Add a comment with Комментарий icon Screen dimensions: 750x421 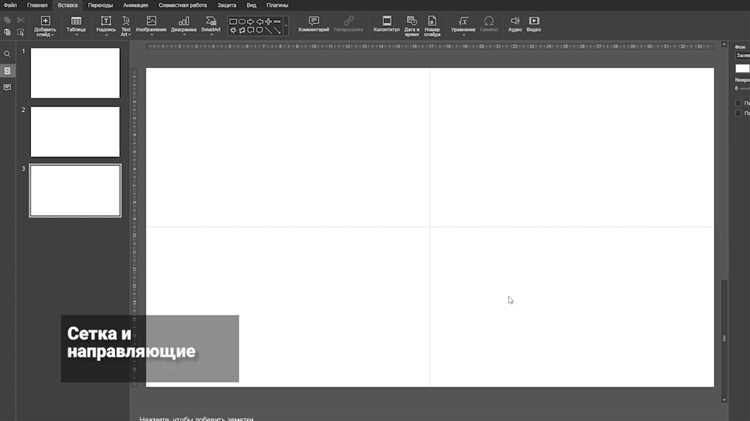[314, 24]
